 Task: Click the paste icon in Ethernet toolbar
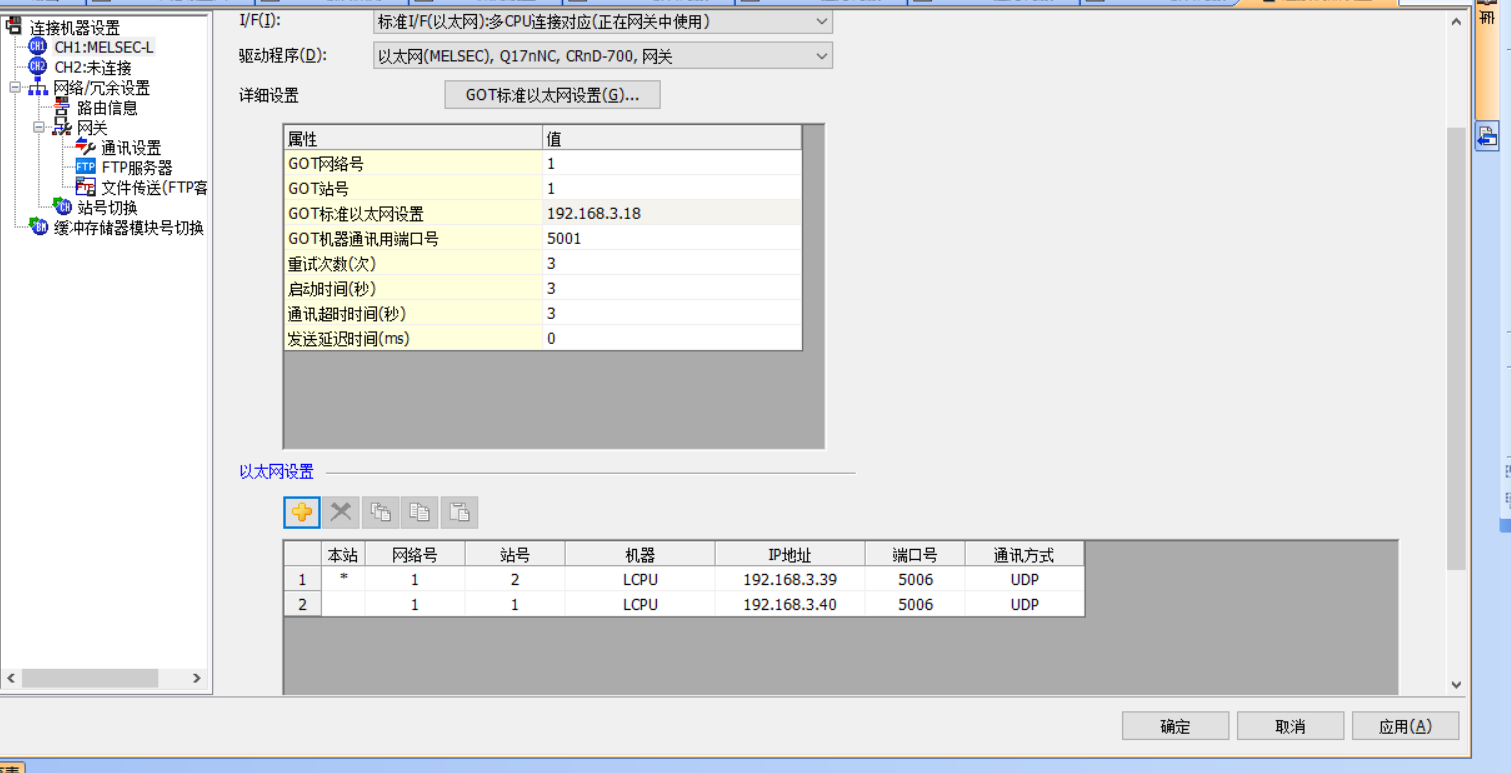pyautogui.click(x=459, y=512)
